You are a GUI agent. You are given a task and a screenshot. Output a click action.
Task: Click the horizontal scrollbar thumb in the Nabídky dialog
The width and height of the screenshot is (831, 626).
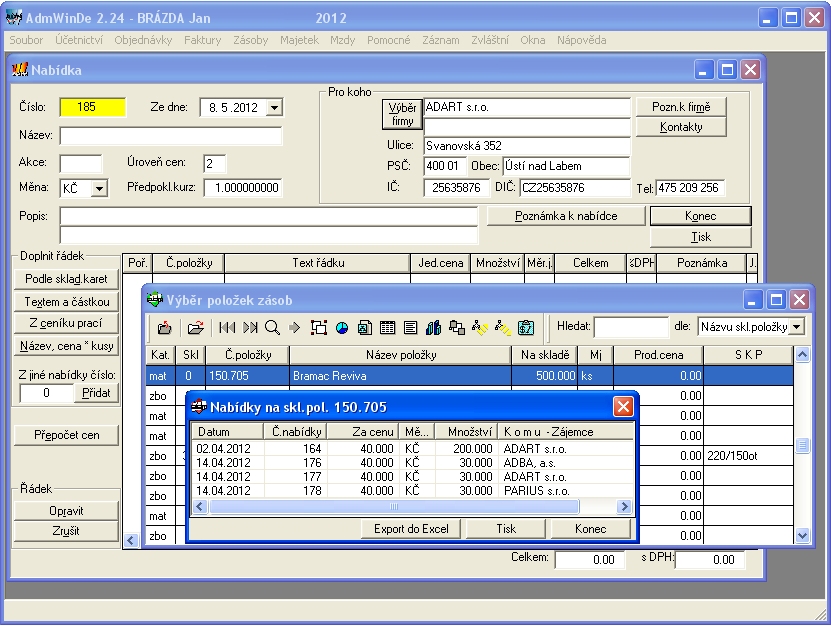394,507
